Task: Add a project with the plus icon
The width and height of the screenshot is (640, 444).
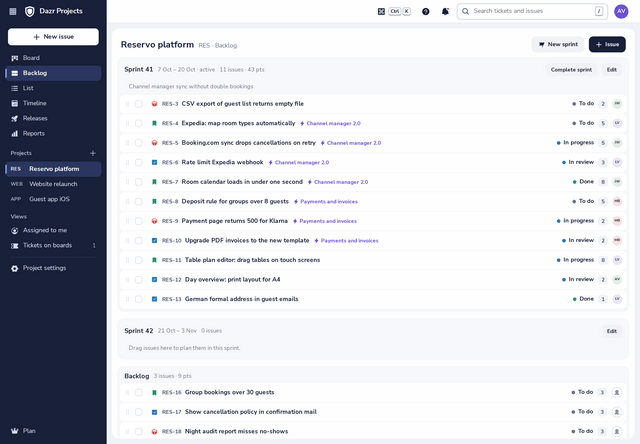Action: (93, 153)
